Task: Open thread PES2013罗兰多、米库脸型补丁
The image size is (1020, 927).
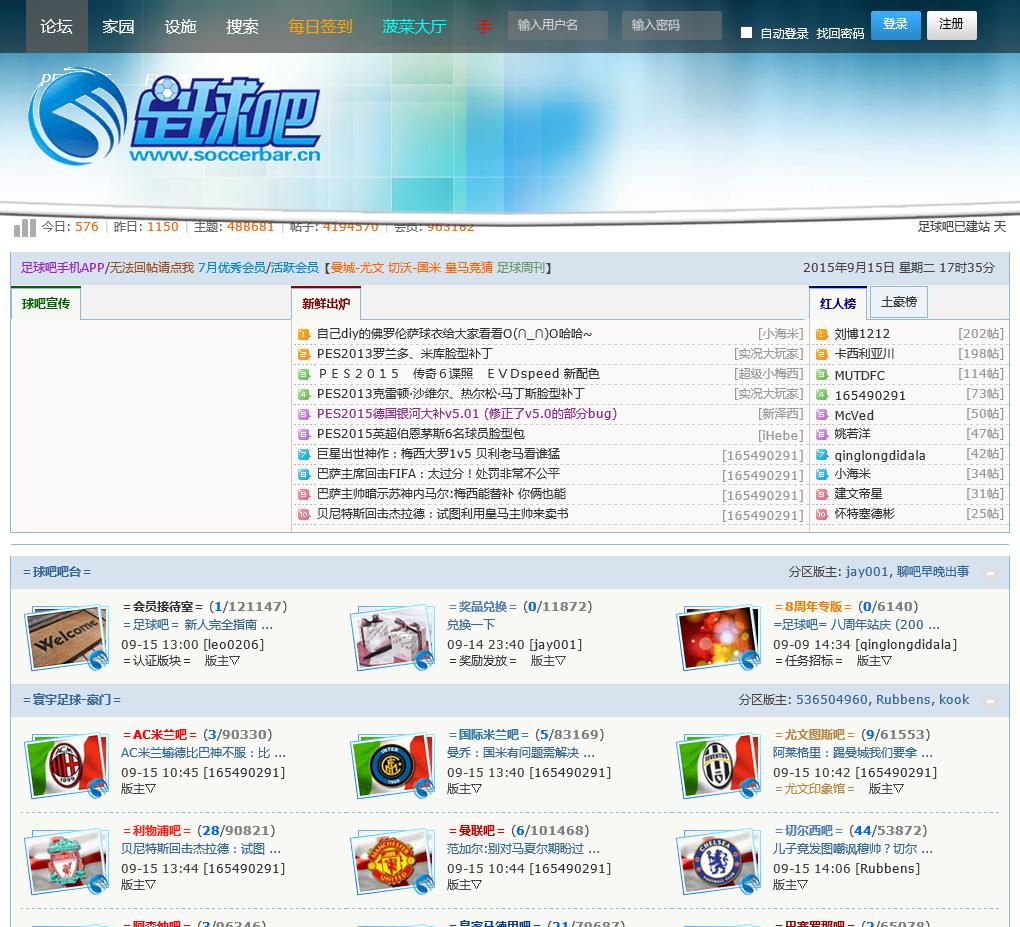Action: tap(405, 354)
